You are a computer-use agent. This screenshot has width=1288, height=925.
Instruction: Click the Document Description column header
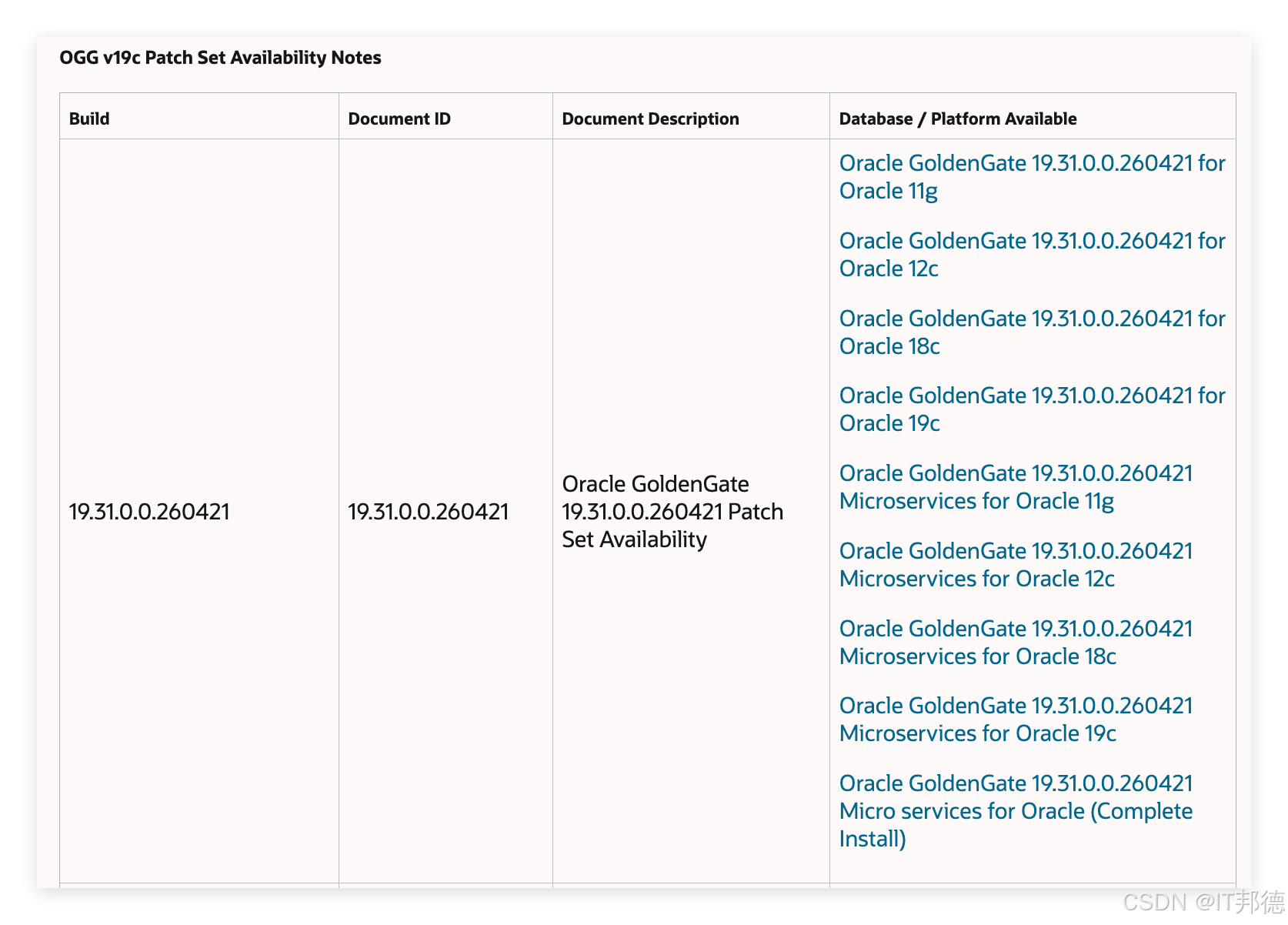[650, 119]
